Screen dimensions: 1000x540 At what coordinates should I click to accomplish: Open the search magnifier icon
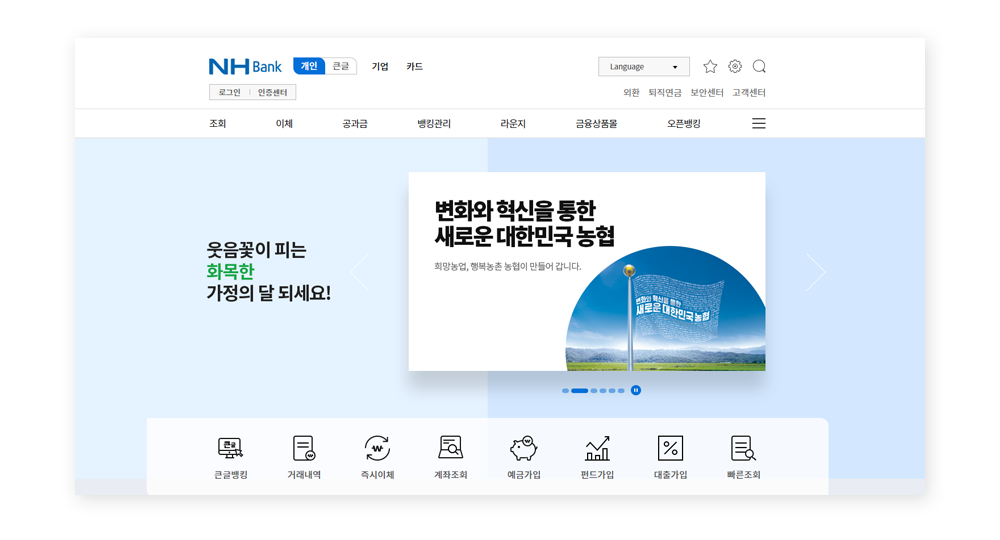tap(759, 66)
